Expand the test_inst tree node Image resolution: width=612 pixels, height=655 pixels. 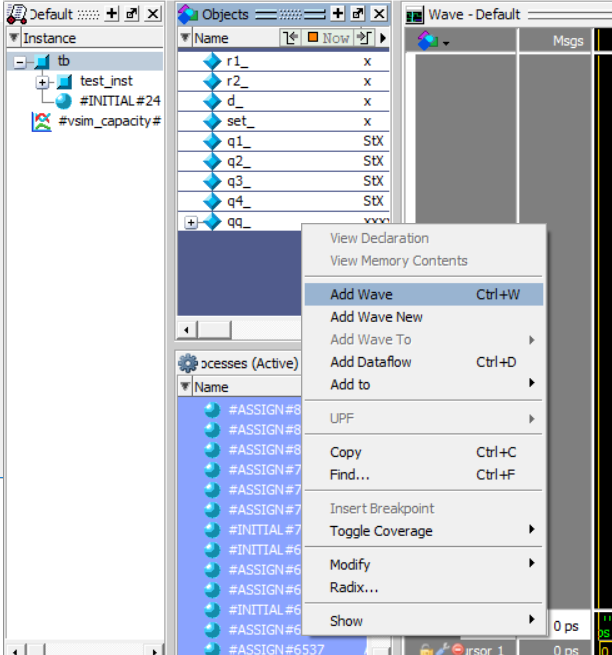[42, 82]
